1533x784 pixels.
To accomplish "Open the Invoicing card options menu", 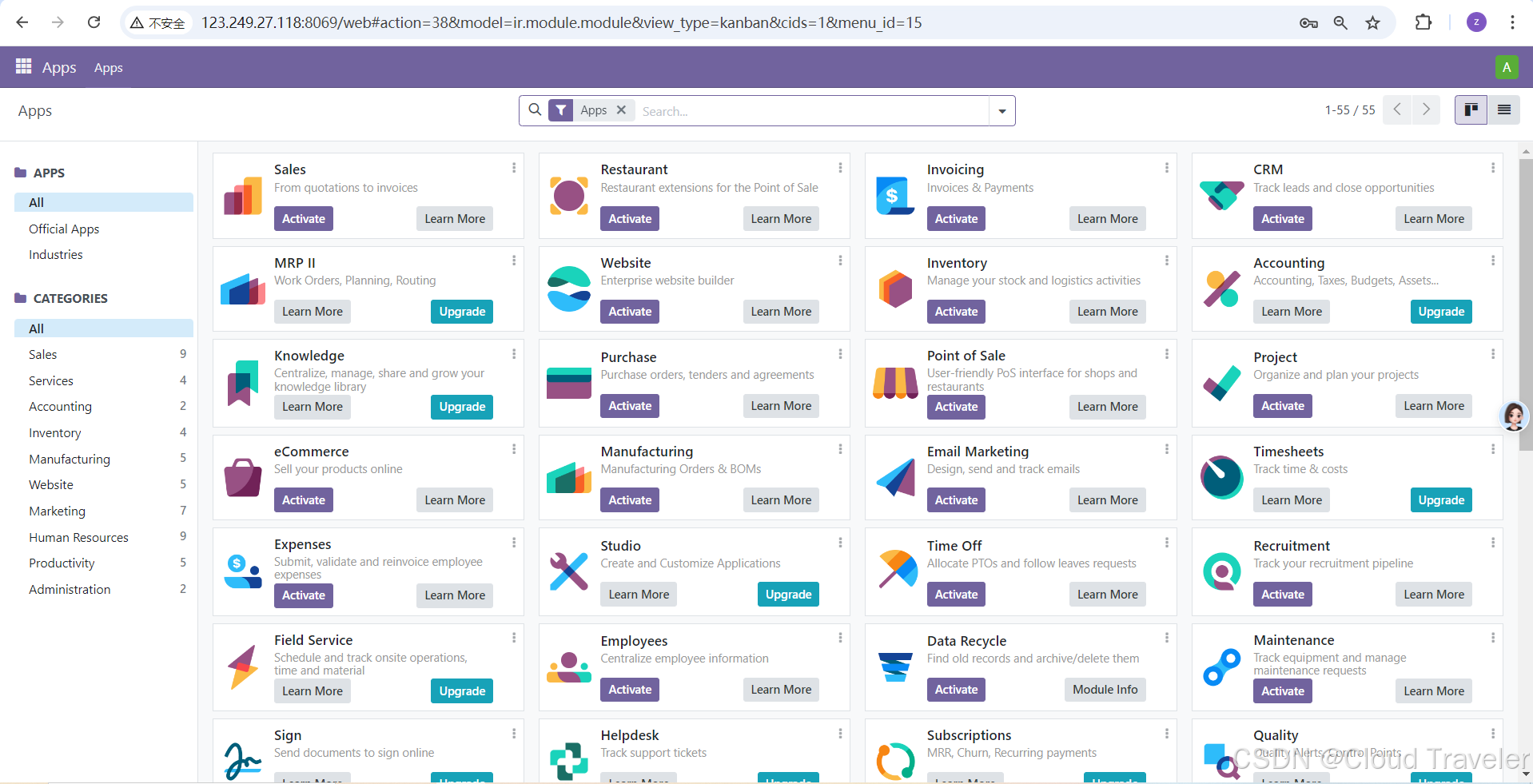I will coord(1166,168).
